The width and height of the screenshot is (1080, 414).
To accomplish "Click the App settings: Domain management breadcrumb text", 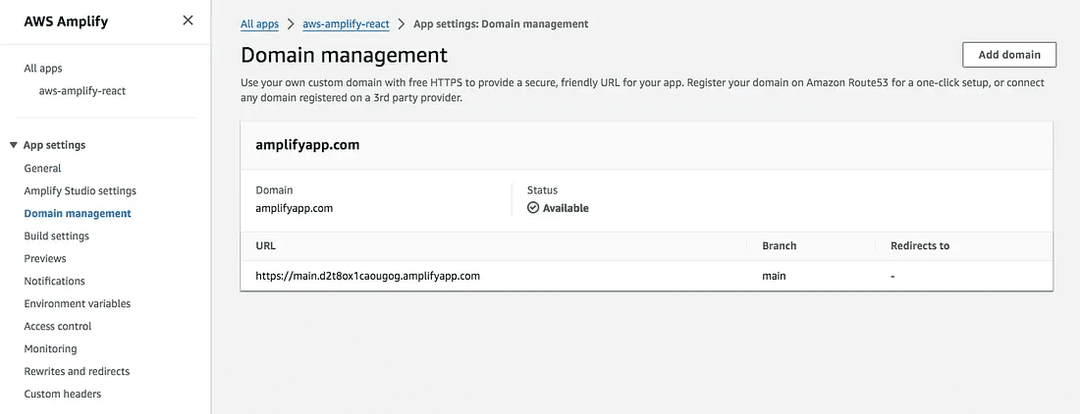I will point(501,24).
